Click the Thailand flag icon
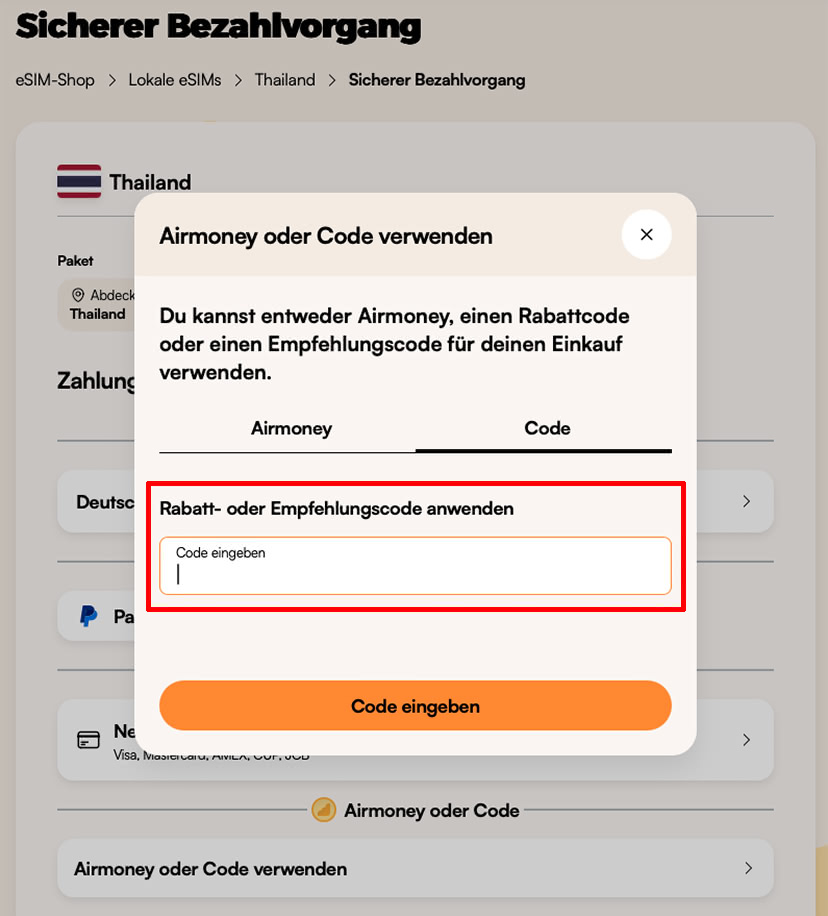This screenshot has height=916, width=828. point(78,181)
